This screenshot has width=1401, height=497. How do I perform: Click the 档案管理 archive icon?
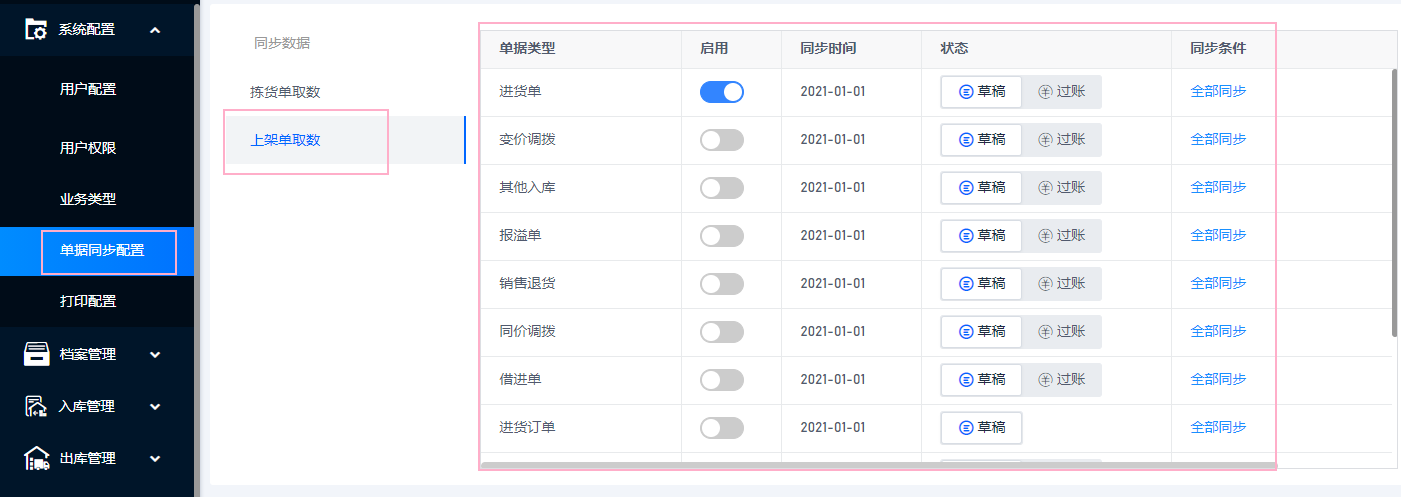click(x=37, y=354)
